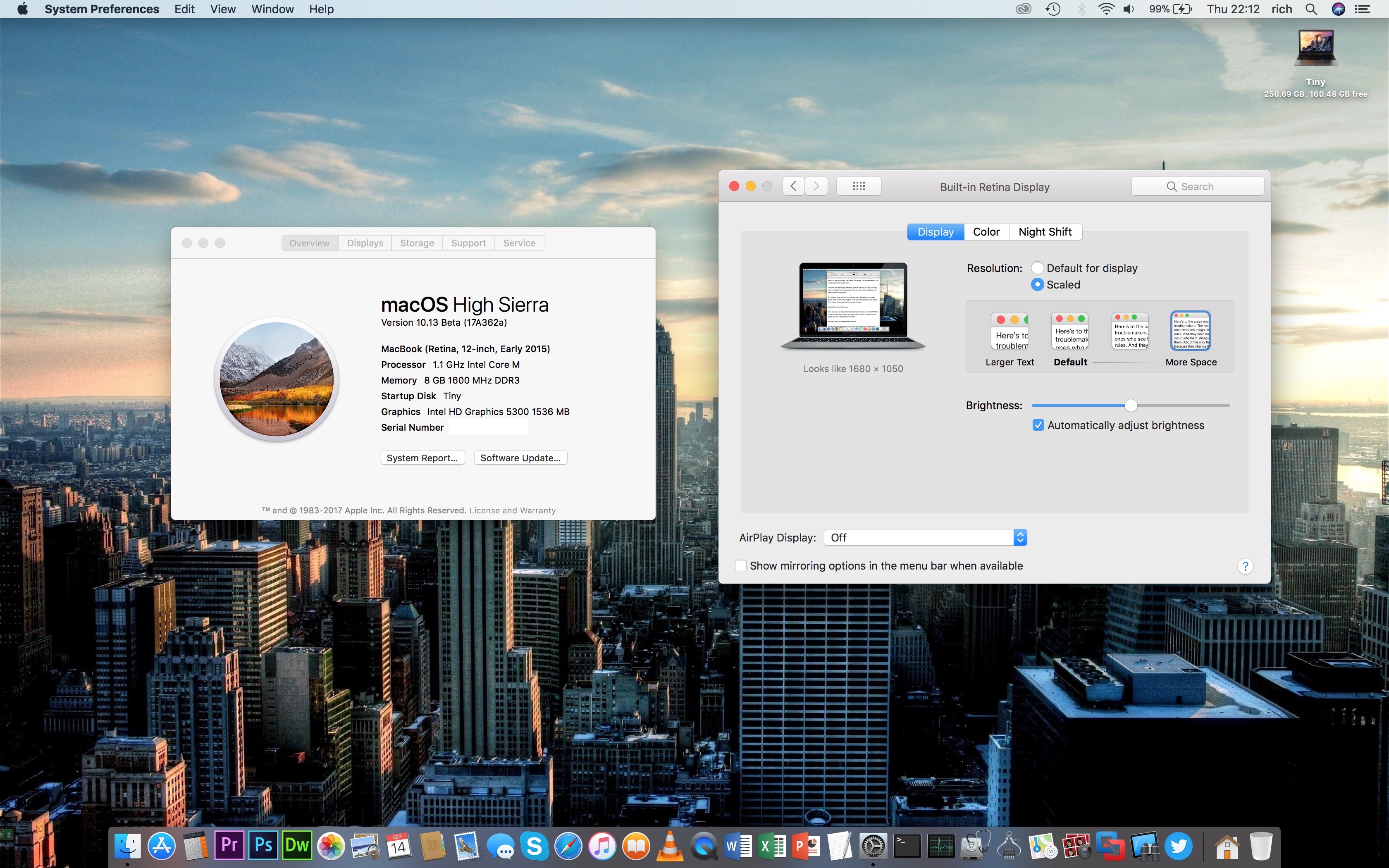Image resolution: width=1389 pixels, height=868 pixels.
Task: Click battery 99% status
Action: tap(1170, 9)
